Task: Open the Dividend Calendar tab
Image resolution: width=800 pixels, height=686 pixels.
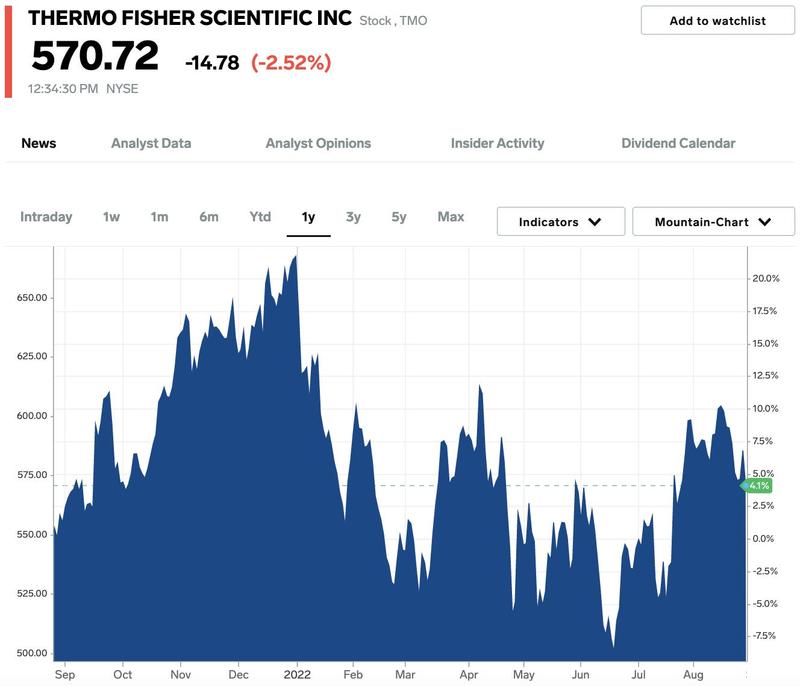Action: (678, 143)
